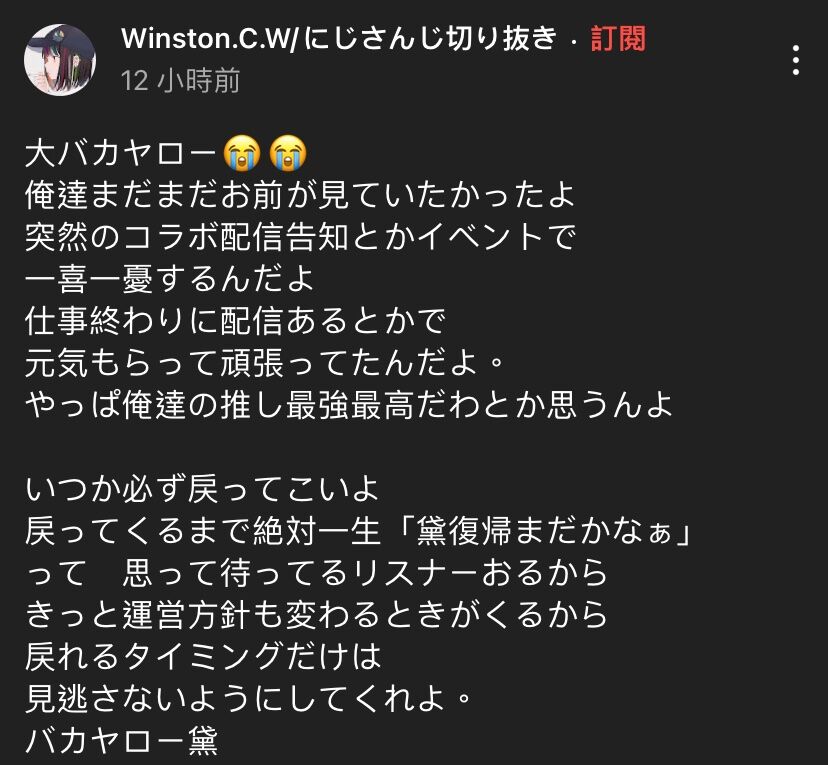Screen dimensions: 828x765
Task: Click the line いつか必ず戻ってこいよ
Action: coord(202,489)
